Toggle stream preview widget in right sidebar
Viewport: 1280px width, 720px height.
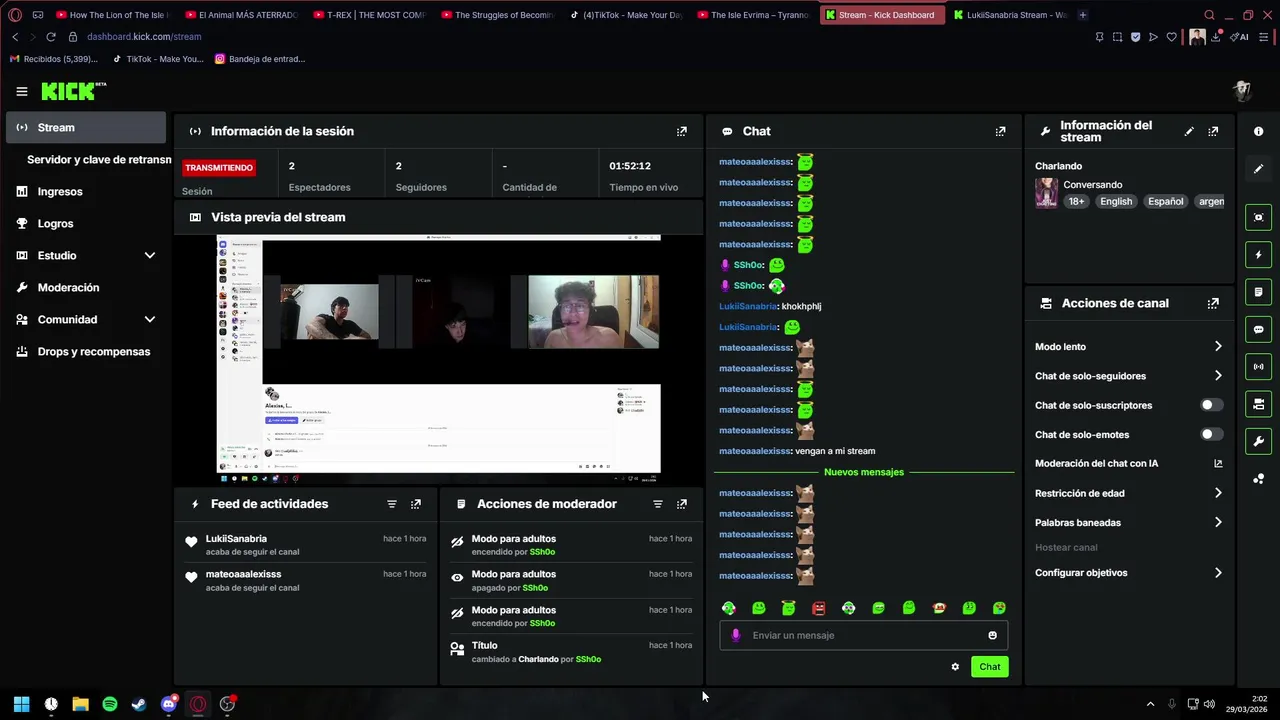[1258, 217]
